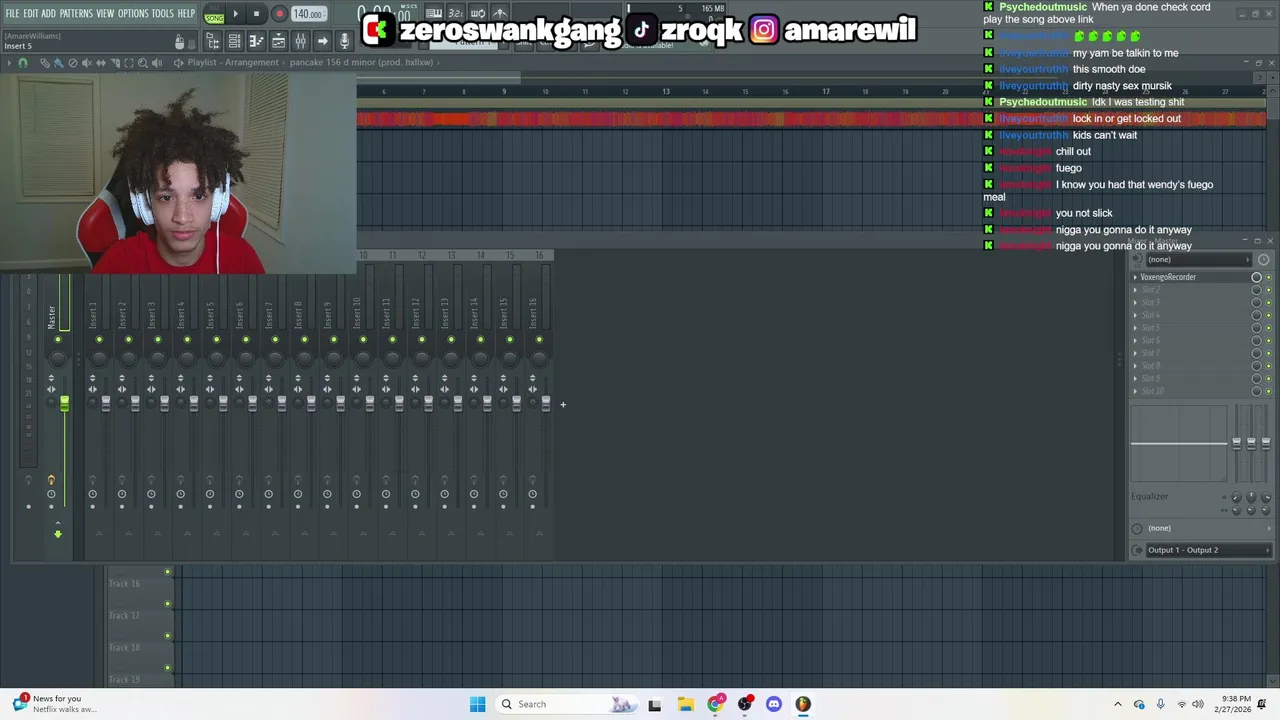The width and height of the screenshot is (1280, 720).
Task: Click the Master volume fader
Action: (64, 403)
